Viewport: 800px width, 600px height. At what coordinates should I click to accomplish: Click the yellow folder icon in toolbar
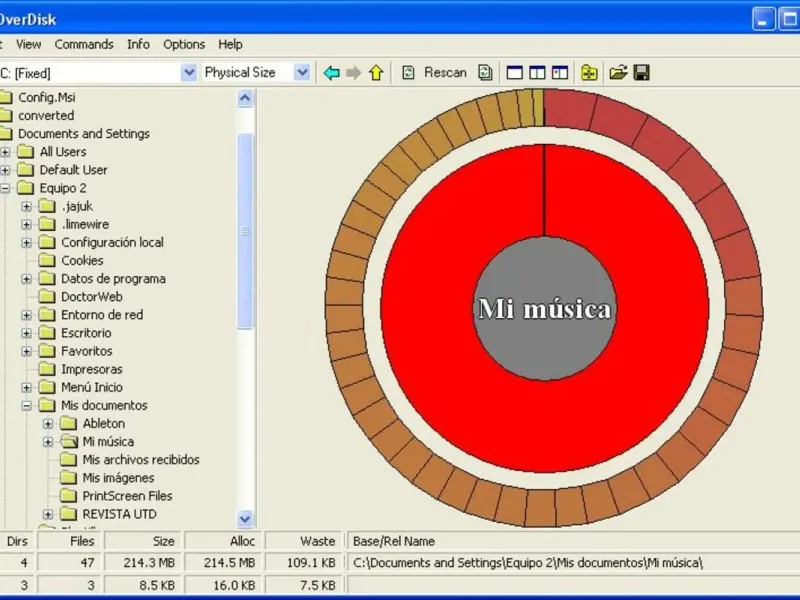coord(589,73)
